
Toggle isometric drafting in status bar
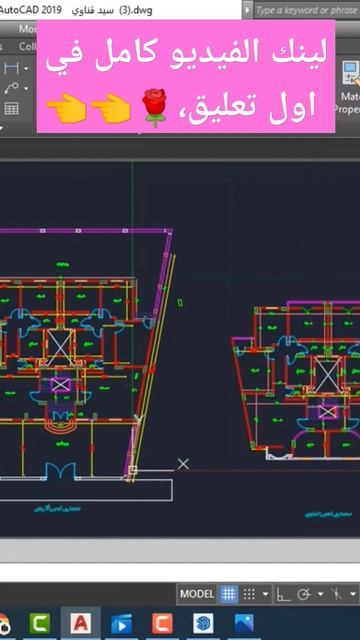(x=337, y=594)
